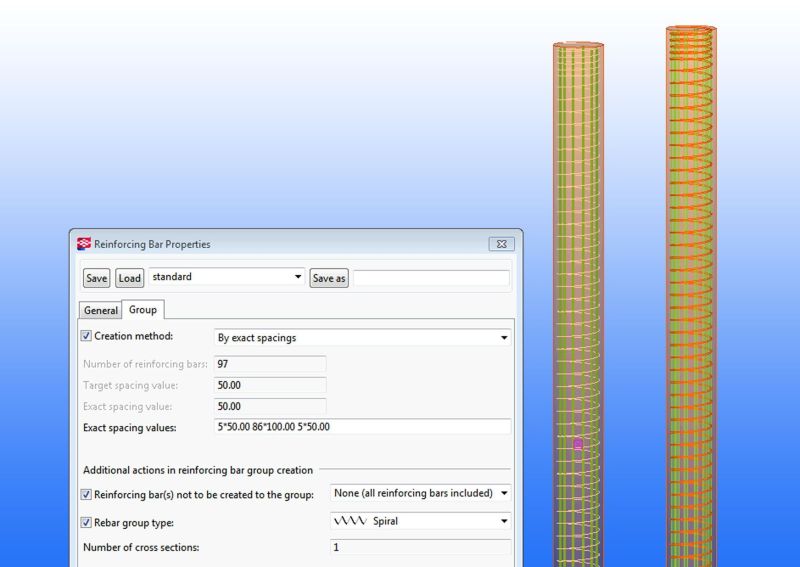Click the Target spacing value field

point(270,385)
